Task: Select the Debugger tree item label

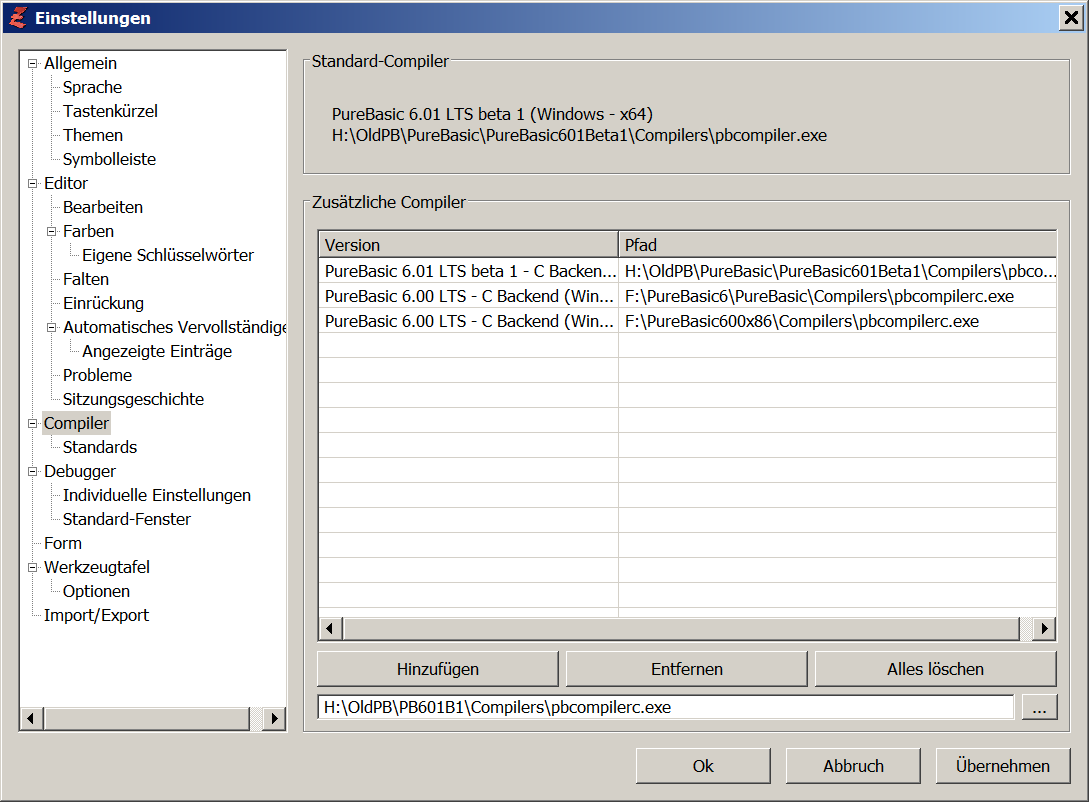Action: click(80, 471)
